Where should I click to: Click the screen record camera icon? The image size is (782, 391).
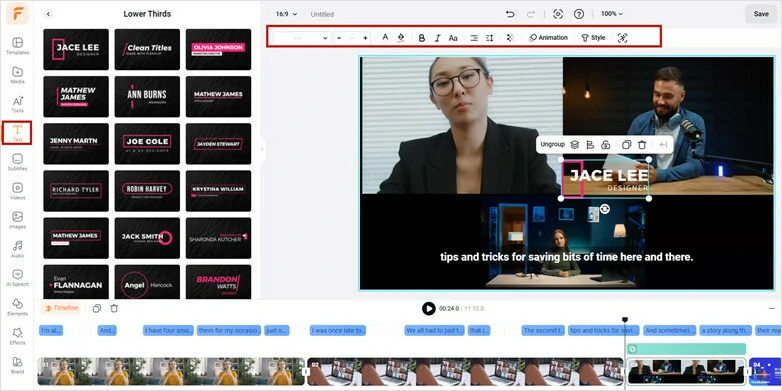[x=558, y=14]
